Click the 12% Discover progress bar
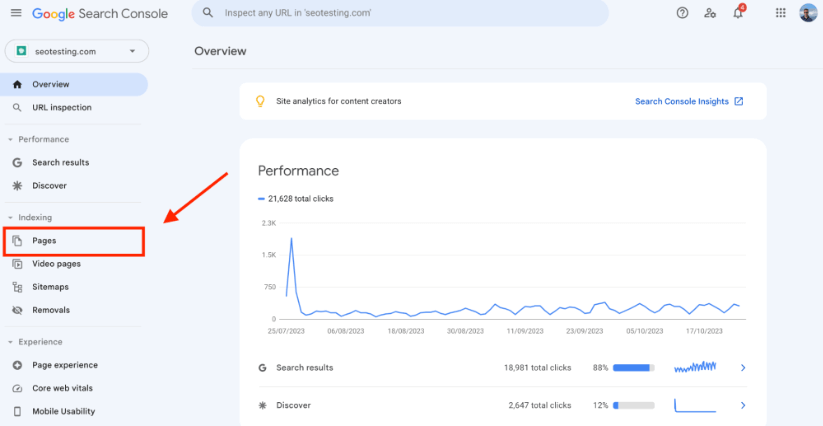 (x=634, y=406)
